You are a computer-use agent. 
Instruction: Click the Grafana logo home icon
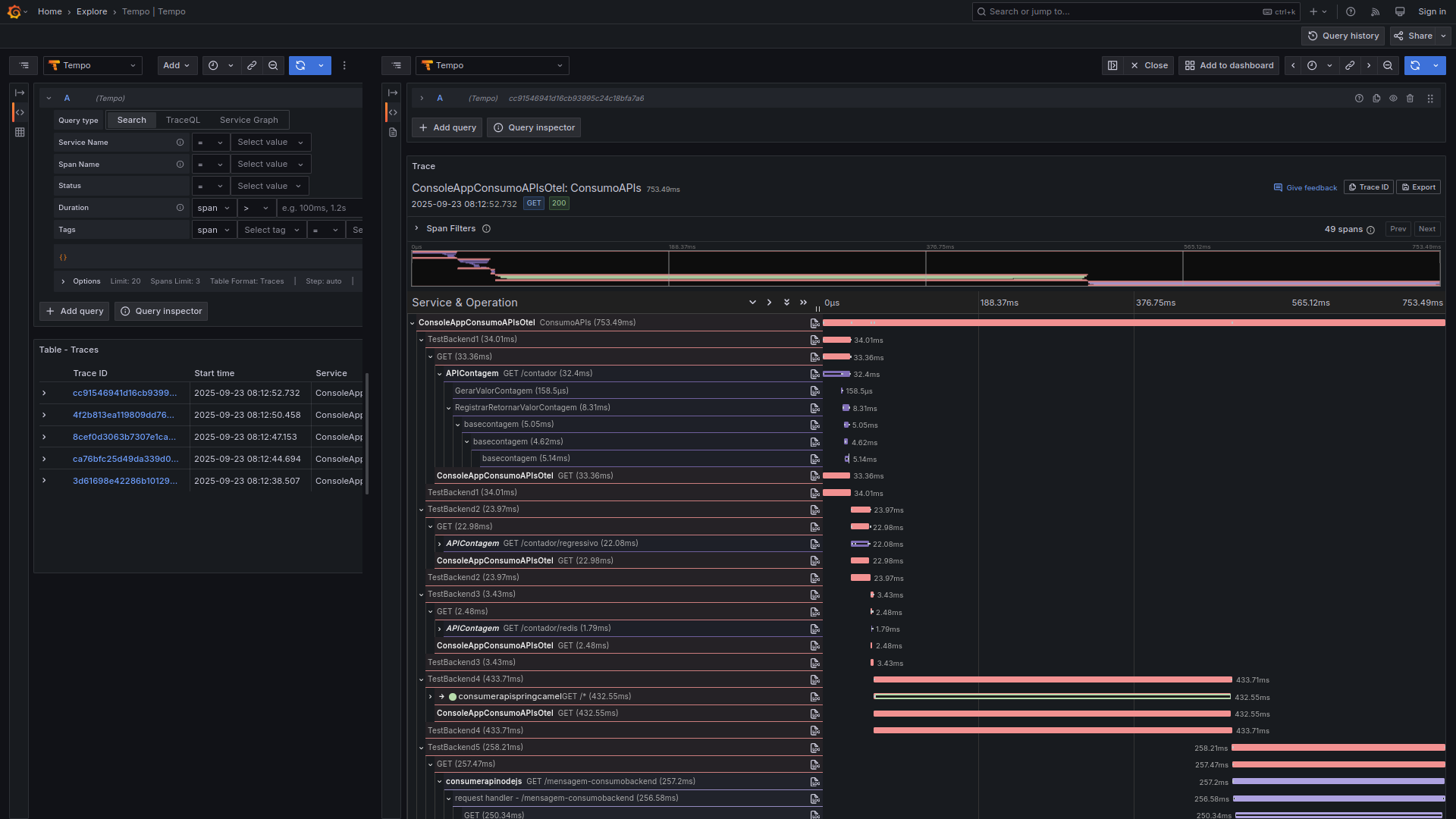click(x=14, y=12)
